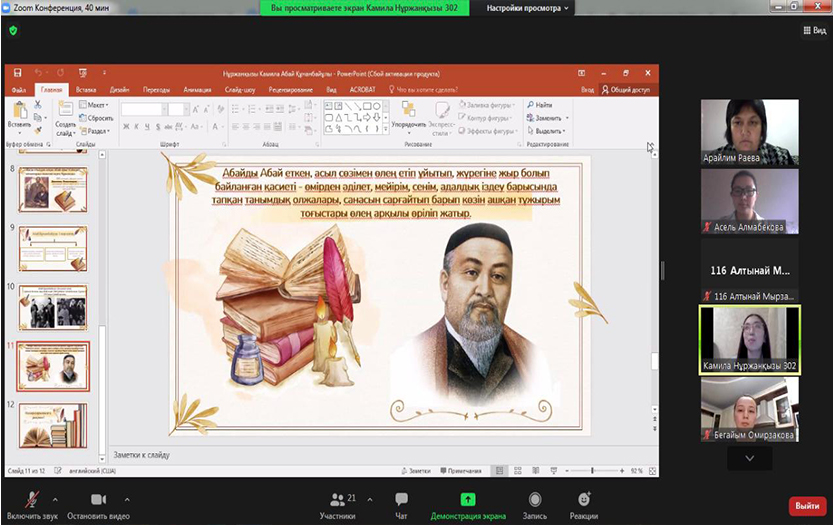Click the green encryption shield icon
The width and height of the screenshot is (833, 525).
pyautogui.click(x=13, y=30)
